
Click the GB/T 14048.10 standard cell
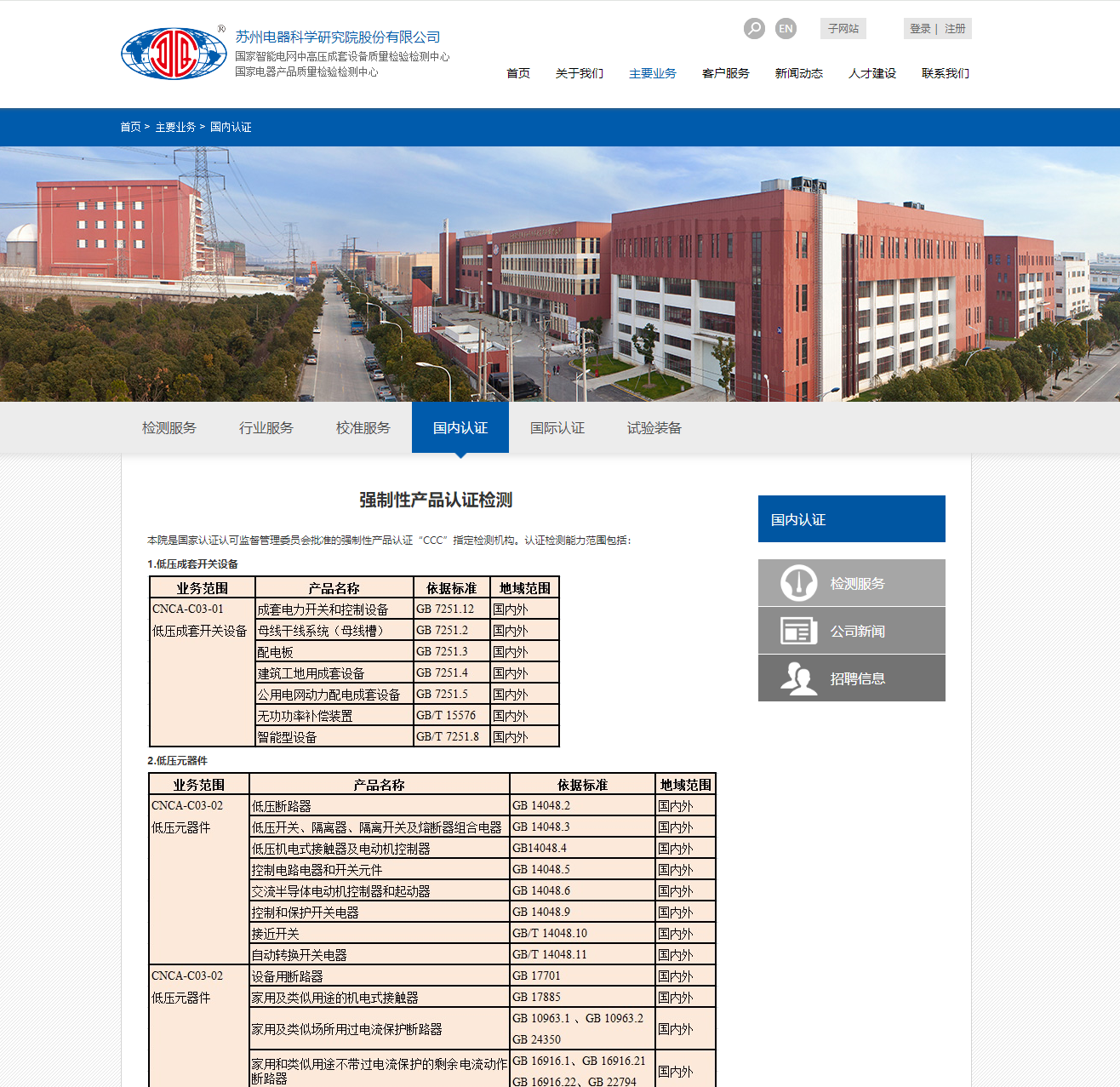[583, 933]
